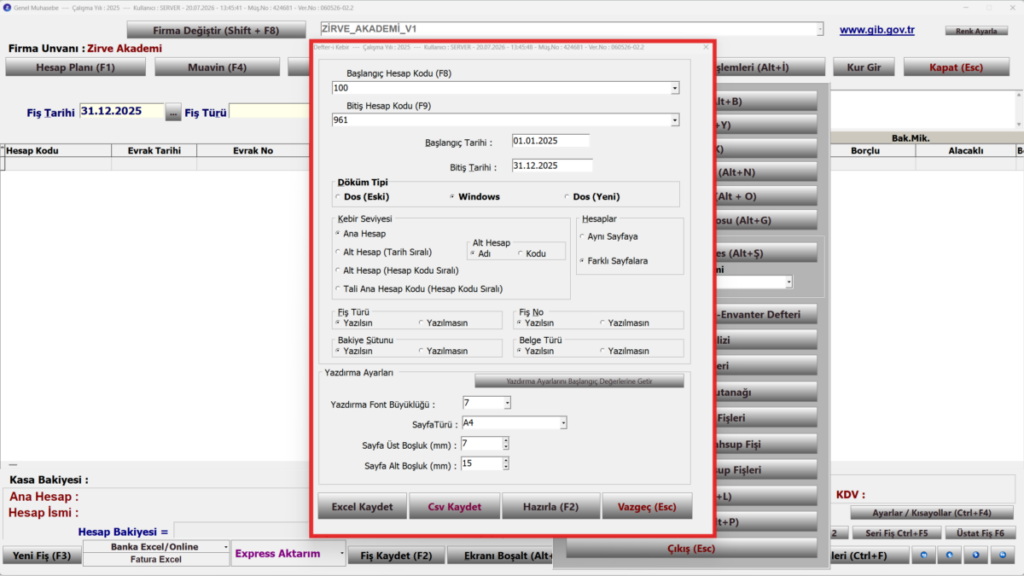Click Firma Değiştir (Shift + F8) button

[x=216, y=30]
